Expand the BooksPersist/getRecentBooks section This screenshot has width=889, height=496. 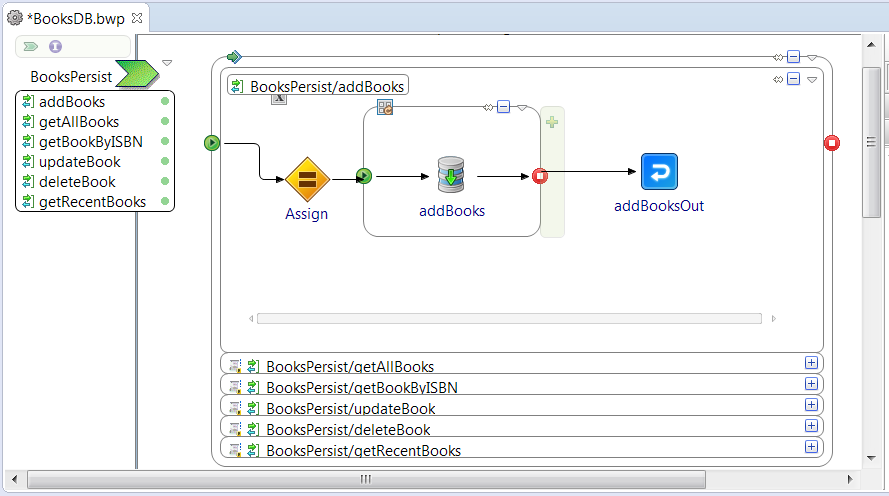811,447
